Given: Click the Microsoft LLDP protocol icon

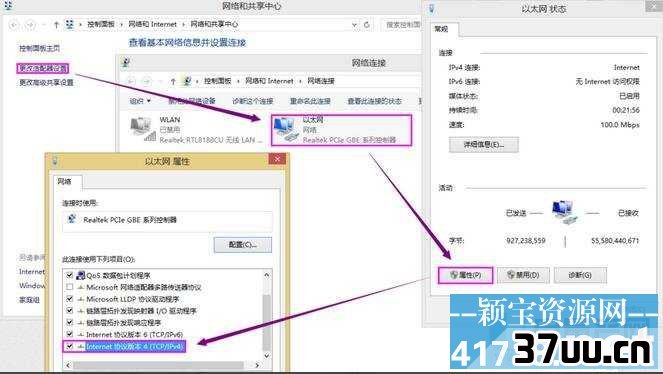Looking at the screenshot, I should point(81,299).
